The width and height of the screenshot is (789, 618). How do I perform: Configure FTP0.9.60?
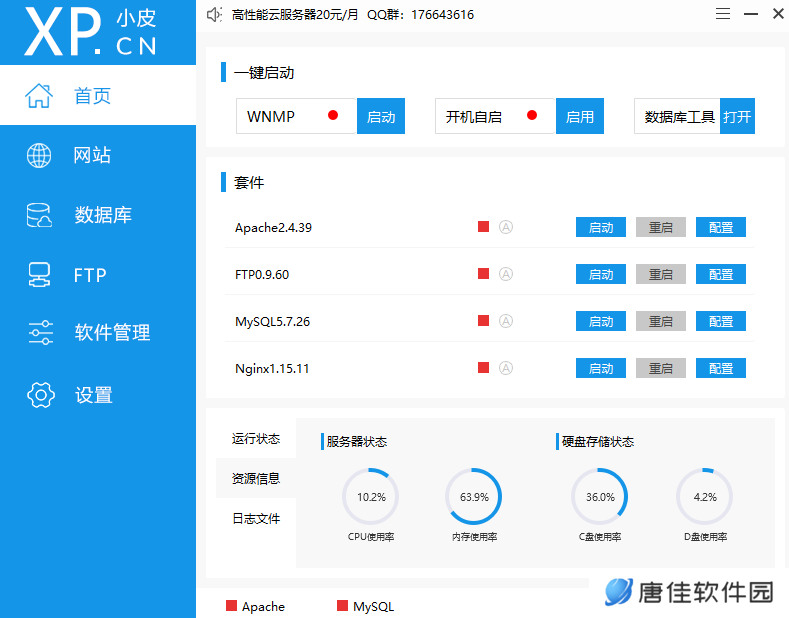[721, 274]
